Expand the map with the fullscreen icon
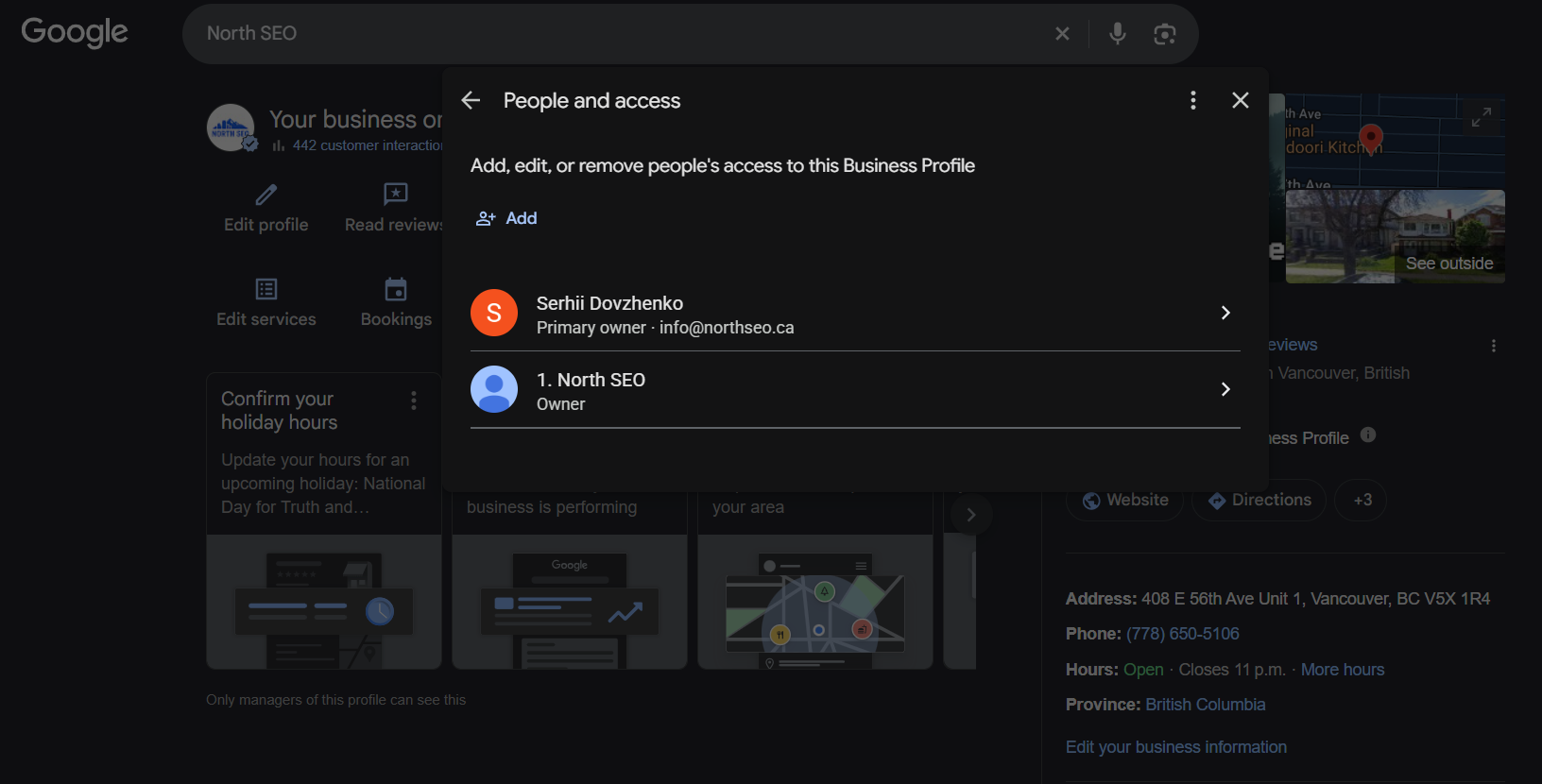The height and width of the screenshot is (784, 1542). coord(1482,117)
